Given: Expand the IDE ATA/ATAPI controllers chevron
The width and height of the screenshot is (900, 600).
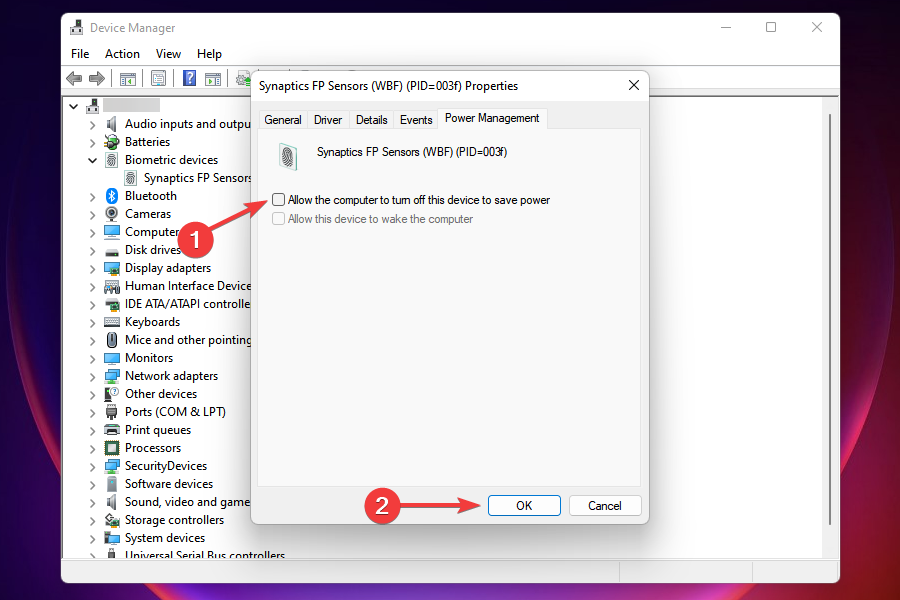Looking at the screenshot, I should coord(92,305).
